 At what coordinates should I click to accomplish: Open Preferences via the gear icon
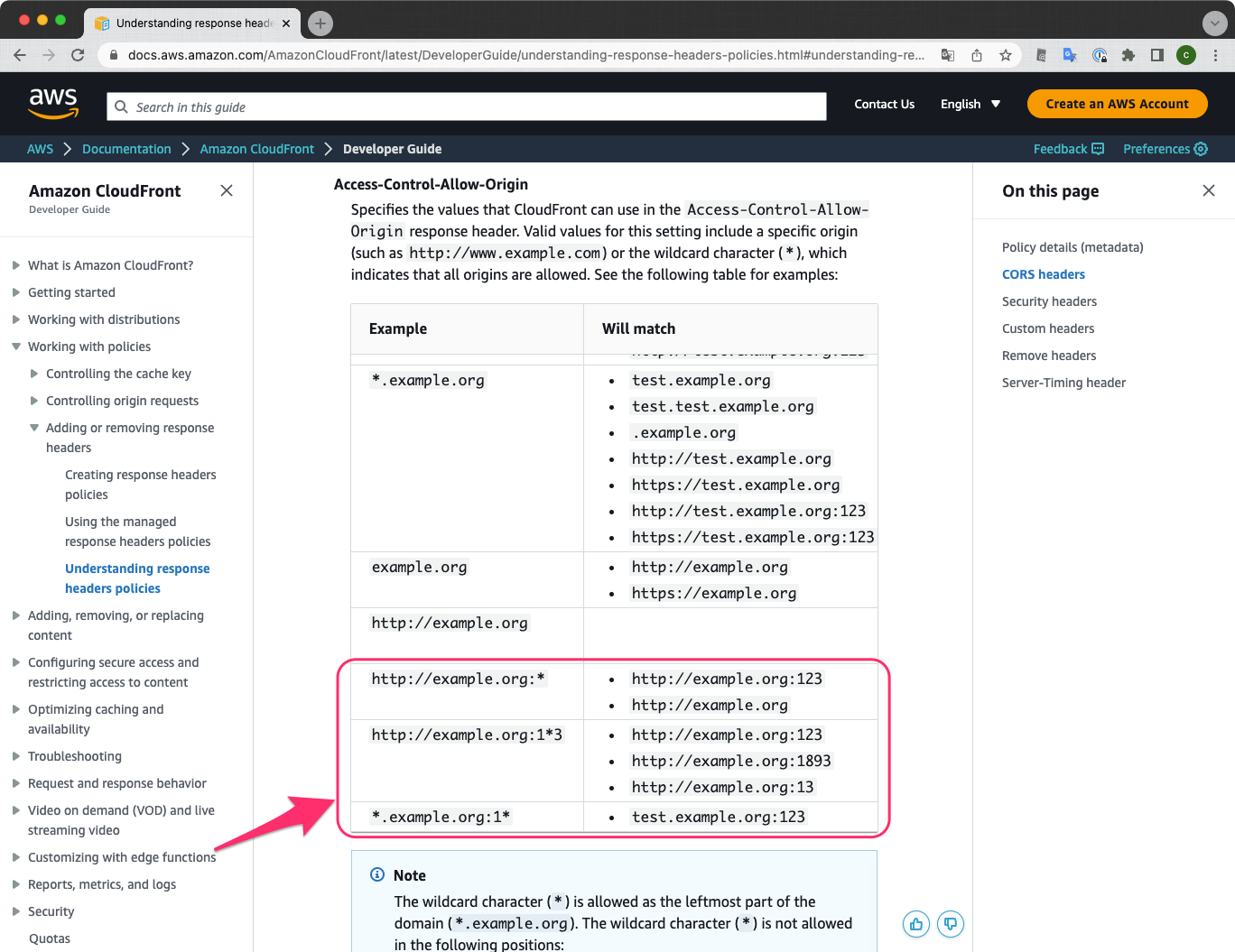pos(1165,149)
